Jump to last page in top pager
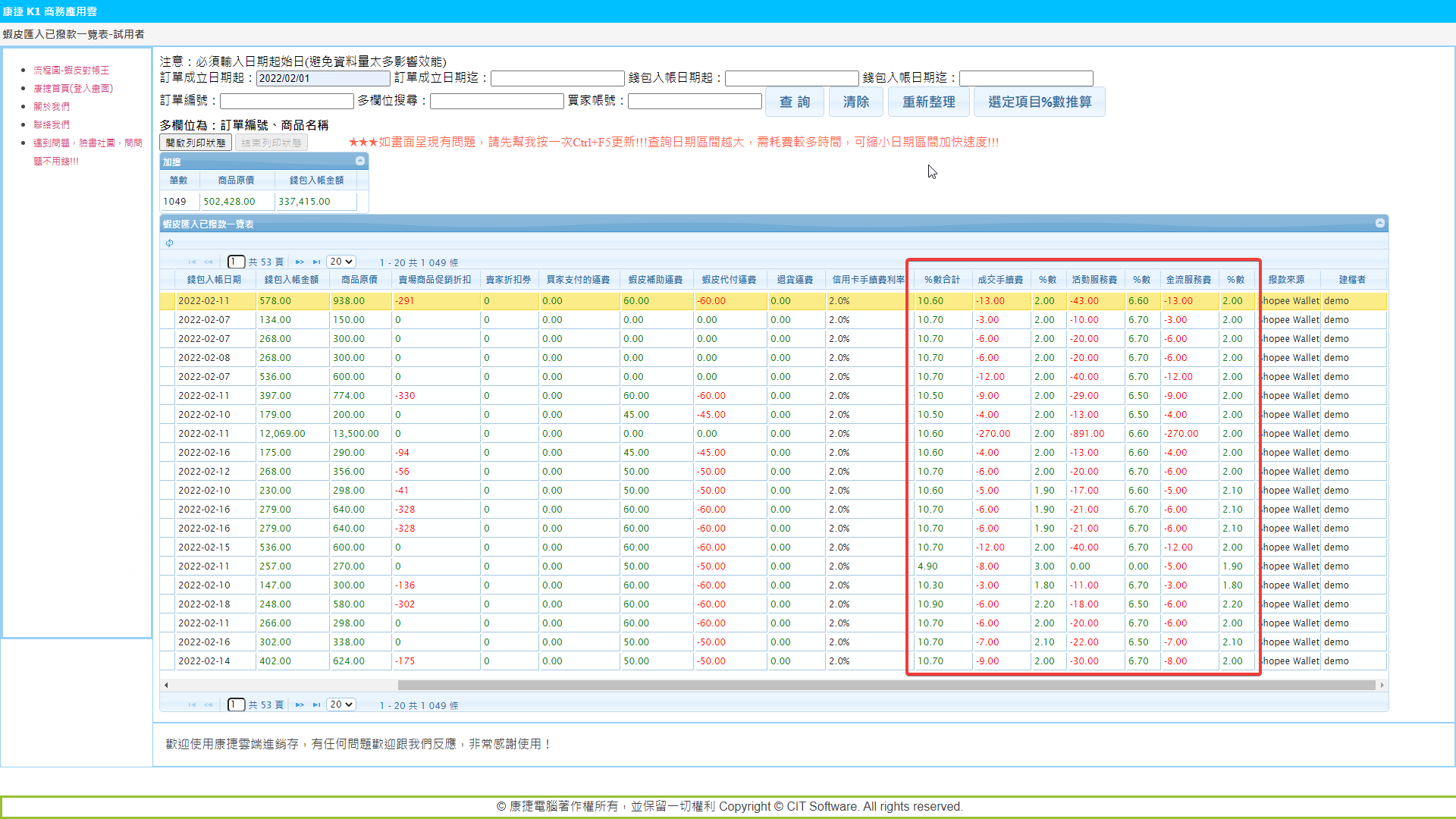Screen dimensions: 1456x819 coord(316,262)
